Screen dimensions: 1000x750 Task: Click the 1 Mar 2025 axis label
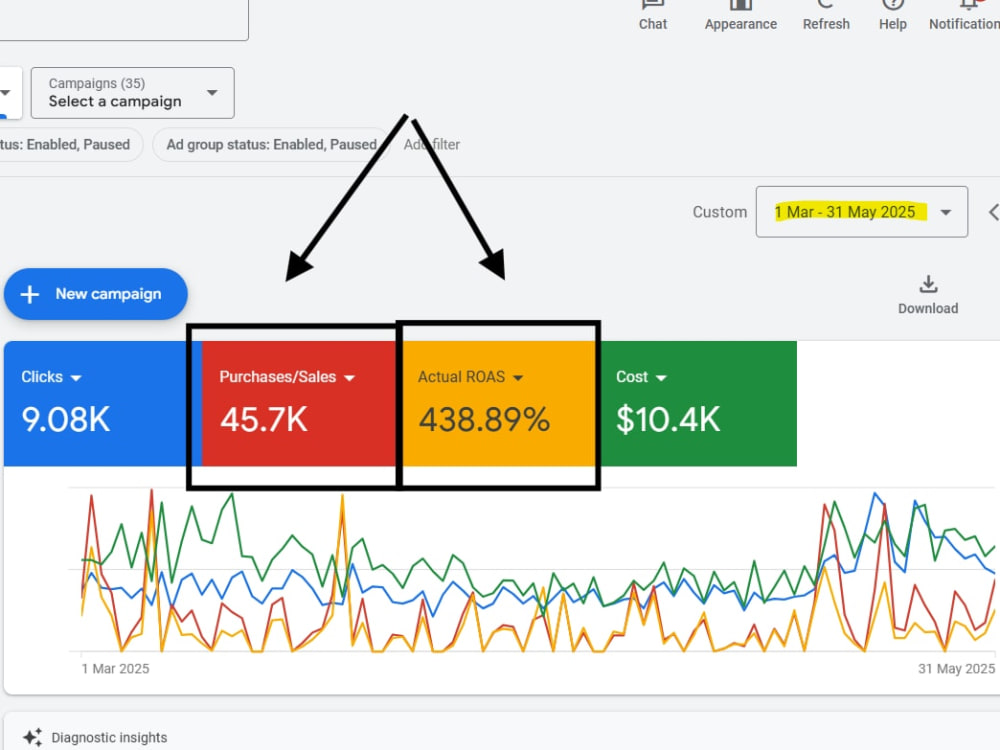115,668
